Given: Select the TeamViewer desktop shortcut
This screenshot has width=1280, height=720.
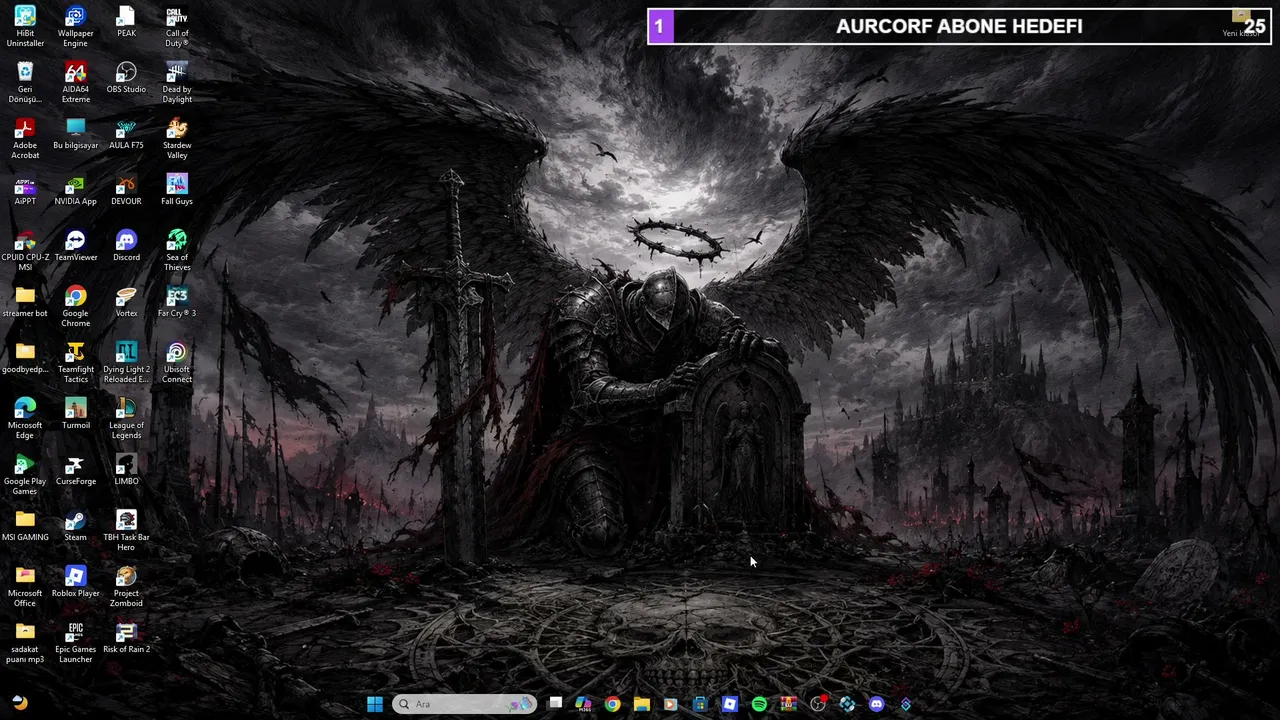Looking at the screenshot, I should coord(76,246).
